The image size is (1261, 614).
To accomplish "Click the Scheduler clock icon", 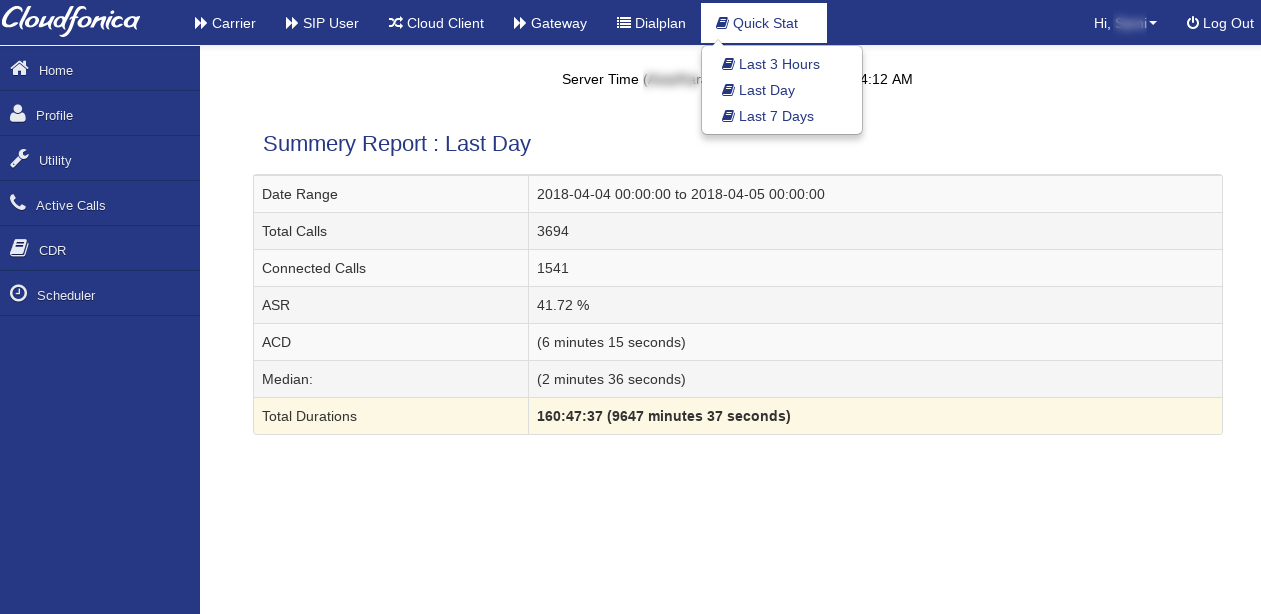I will [18, 293].
